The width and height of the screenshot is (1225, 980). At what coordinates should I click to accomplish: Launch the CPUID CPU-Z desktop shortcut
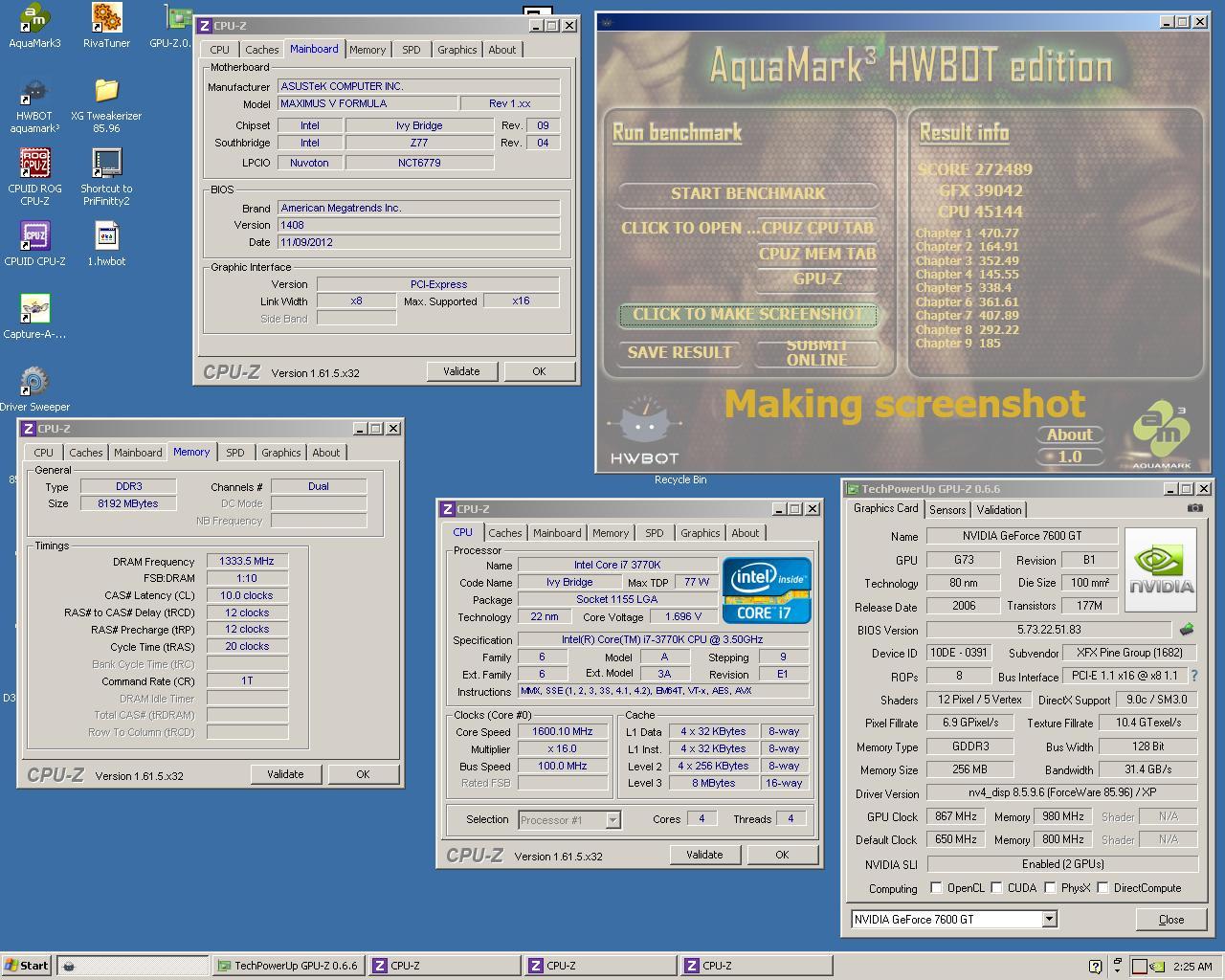pyautogui.click(x=34, y=244)
